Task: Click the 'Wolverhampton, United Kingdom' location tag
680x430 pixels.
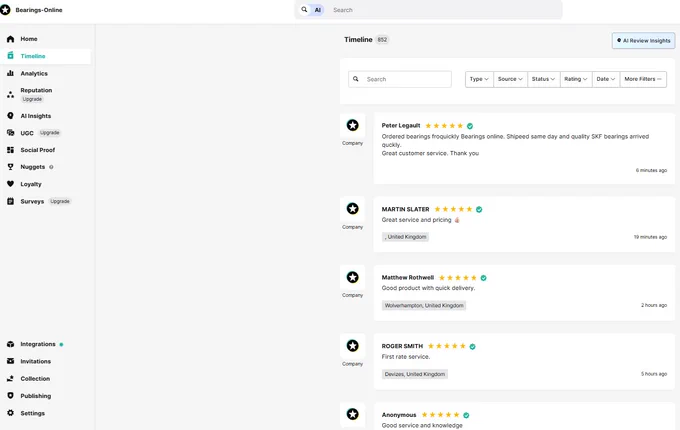Action: point(424,306)
